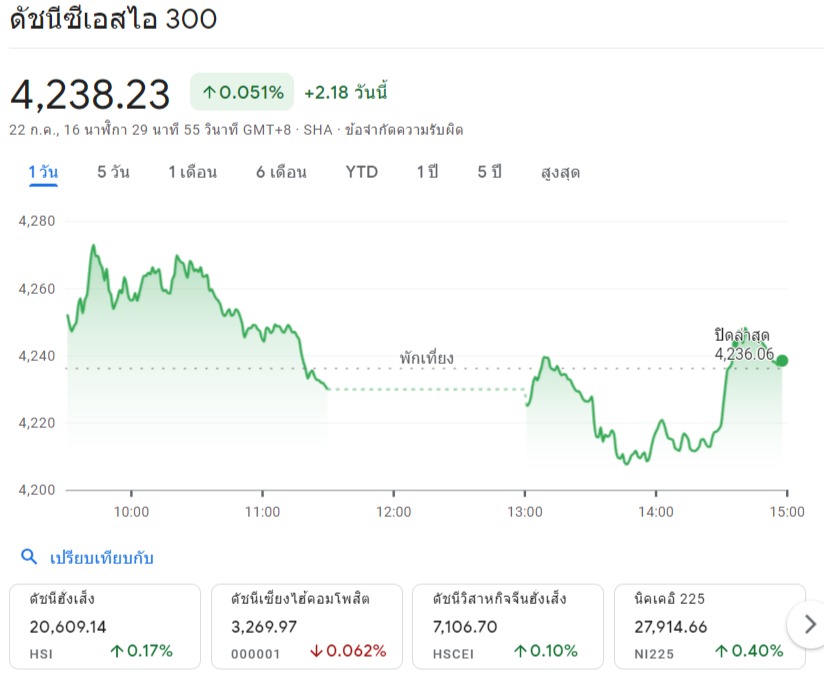This screenshot has width=824, height=676.
Task: Click the next arrow on comparison cards
Action: click(x=810, y=624)
